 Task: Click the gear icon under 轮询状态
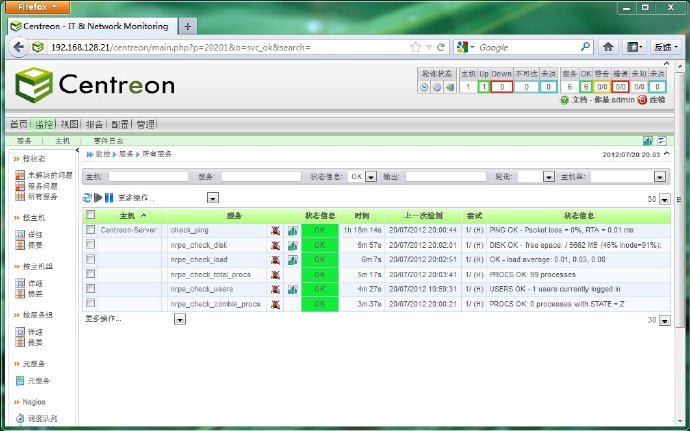[437, 87]
